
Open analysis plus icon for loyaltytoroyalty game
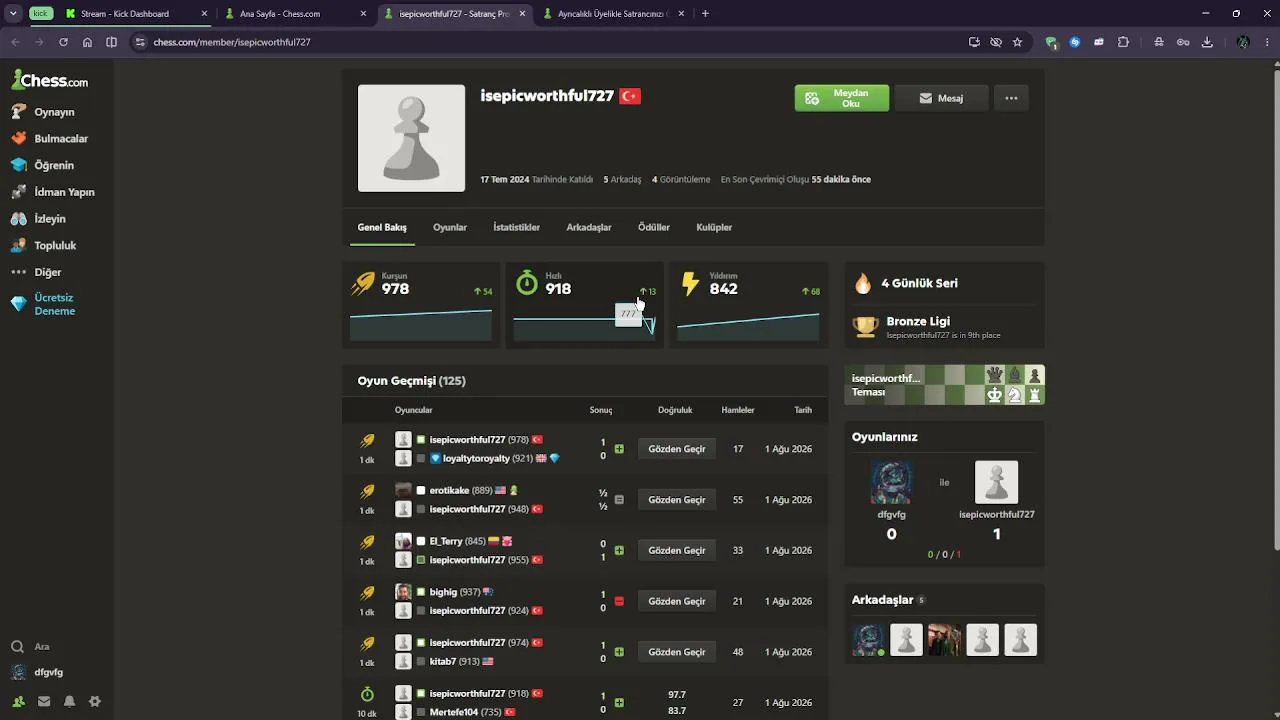point(619,449)
